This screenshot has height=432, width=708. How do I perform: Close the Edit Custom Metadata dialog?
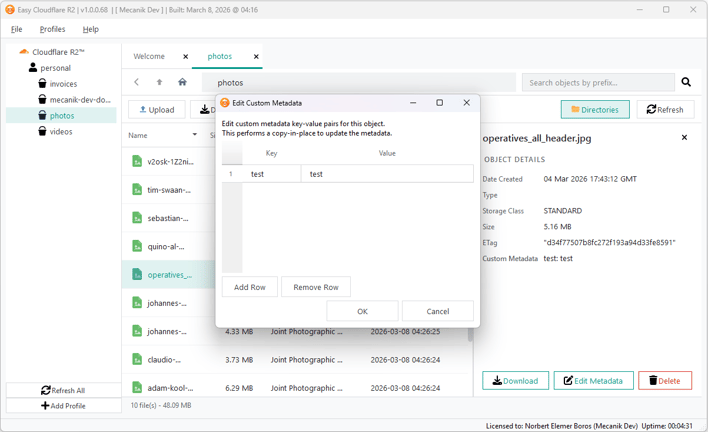coord(466,103)
